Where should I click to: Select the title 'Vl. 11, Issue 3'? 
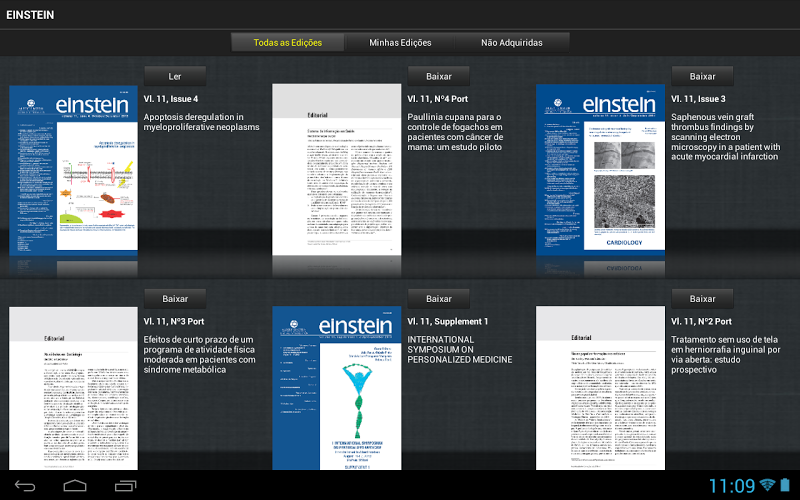coord(698,99)
